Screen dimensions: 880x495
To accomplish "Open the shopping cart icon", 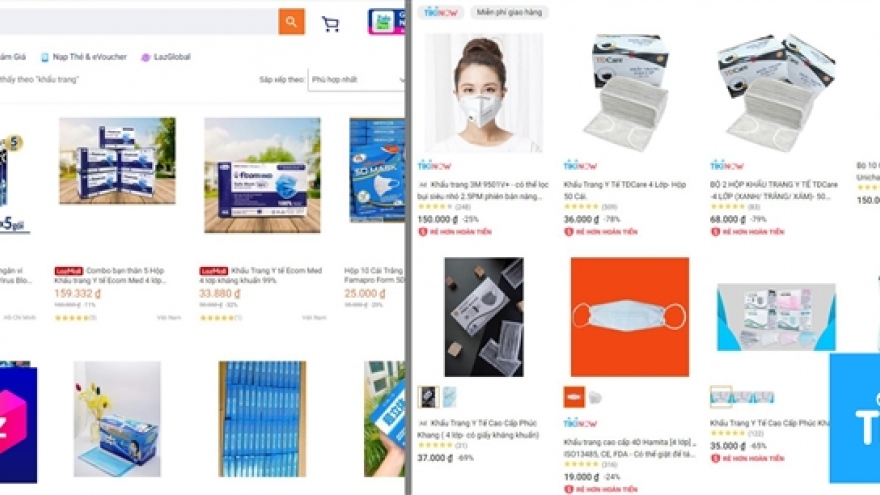I will [330, 24].
